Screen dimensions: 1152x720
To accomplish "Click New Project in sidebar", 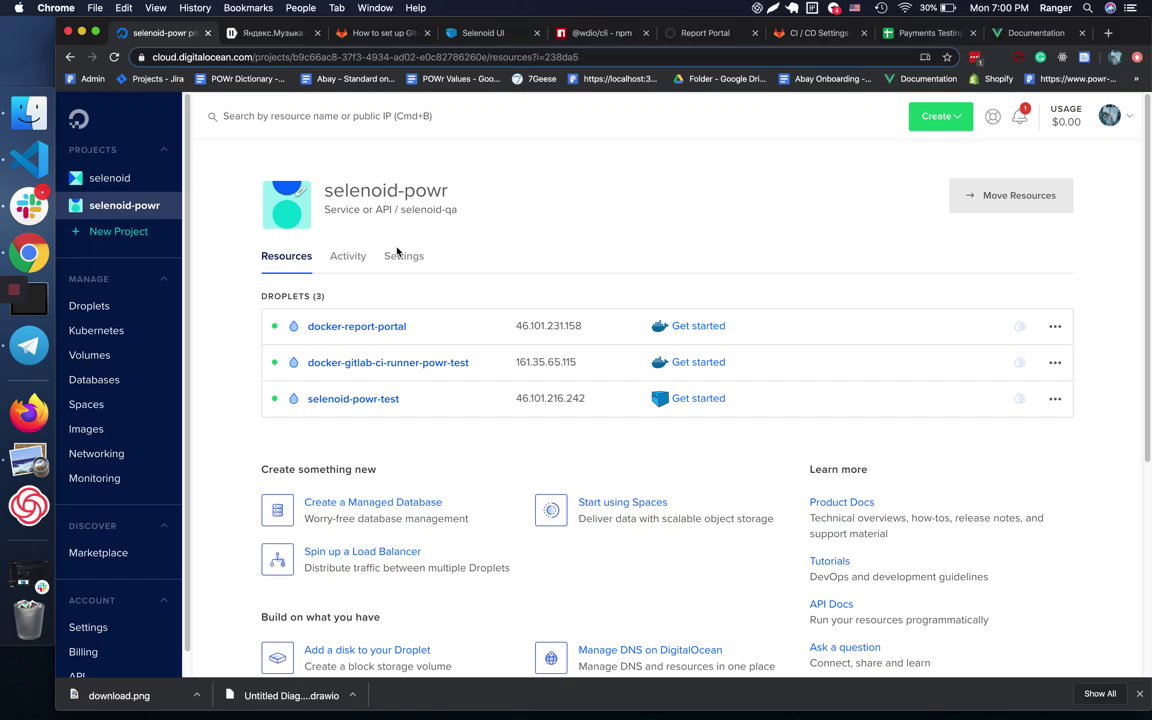I will click(118, 231).
